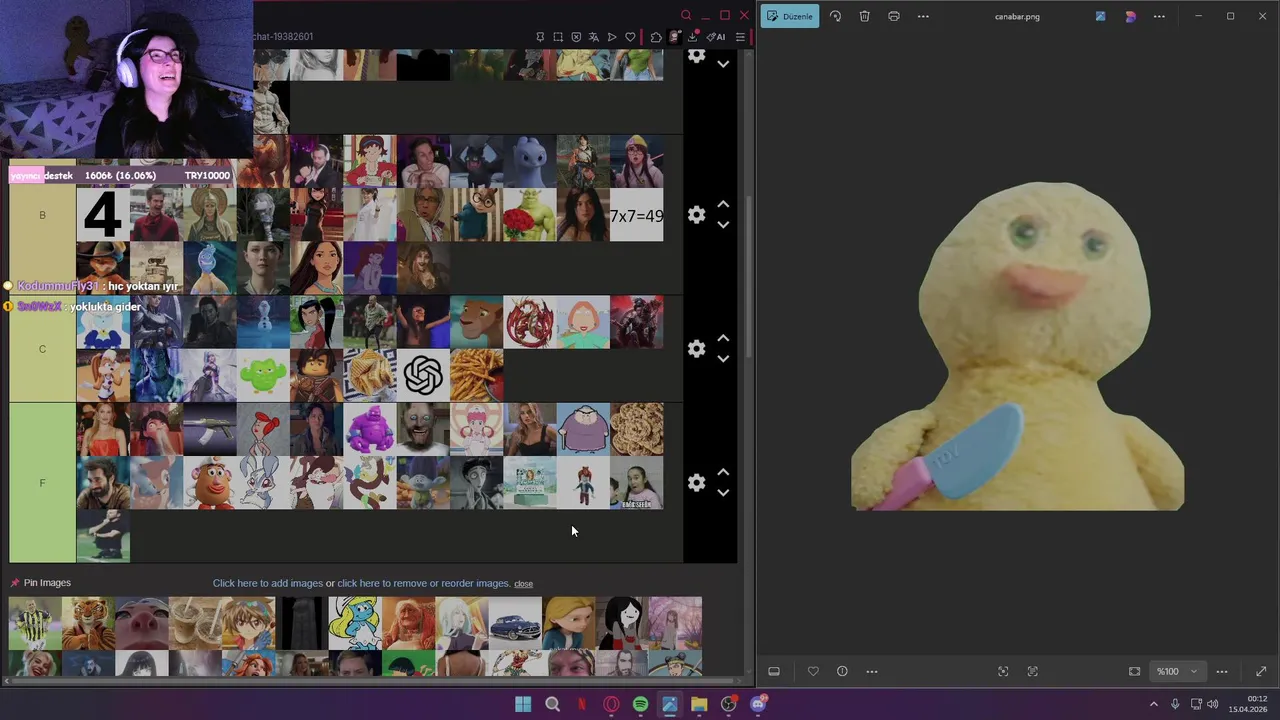Select the Mr. Potato Head tile
The width and height of the screenshot is (1280, 720).
pyautogui.click(x=210, y=483)
